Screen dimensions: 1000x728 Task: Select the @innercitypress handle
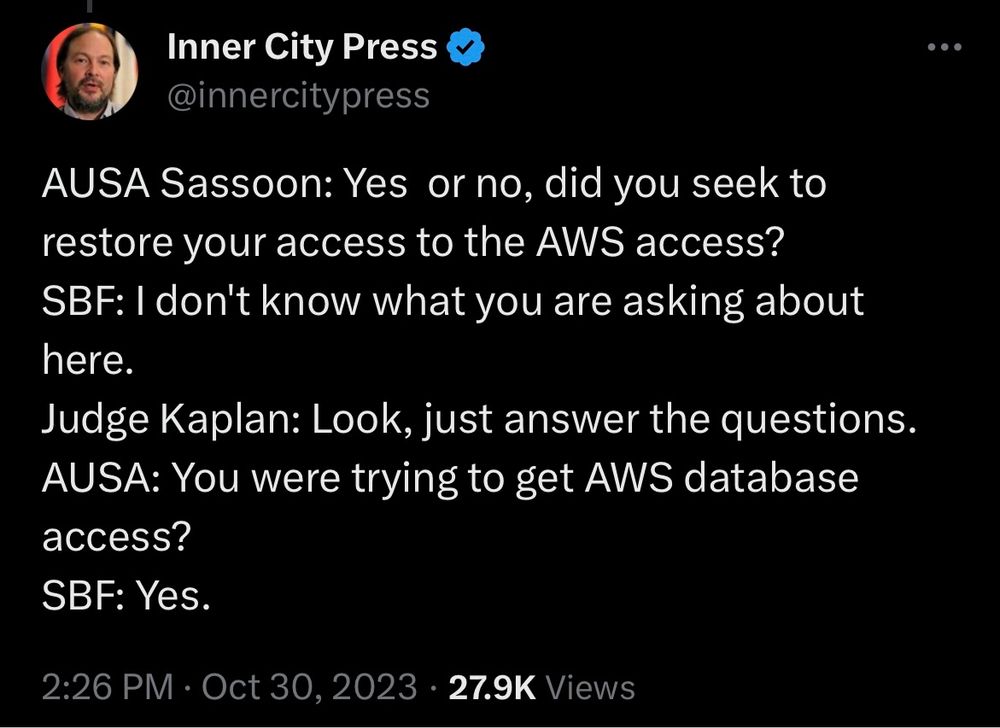tap(299, 95)
